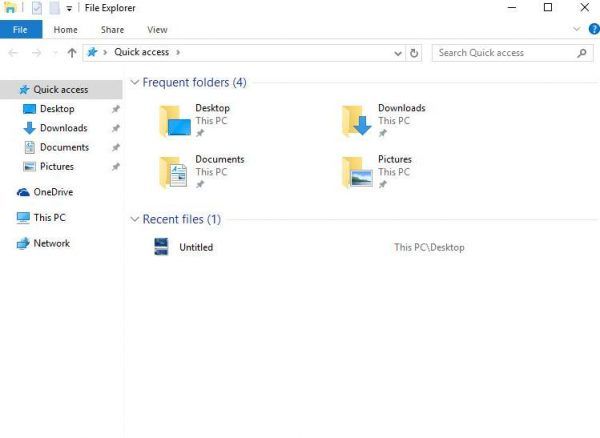Select the View ribbon tab
This screenshot has height=438, width=600.
[157, 30]
